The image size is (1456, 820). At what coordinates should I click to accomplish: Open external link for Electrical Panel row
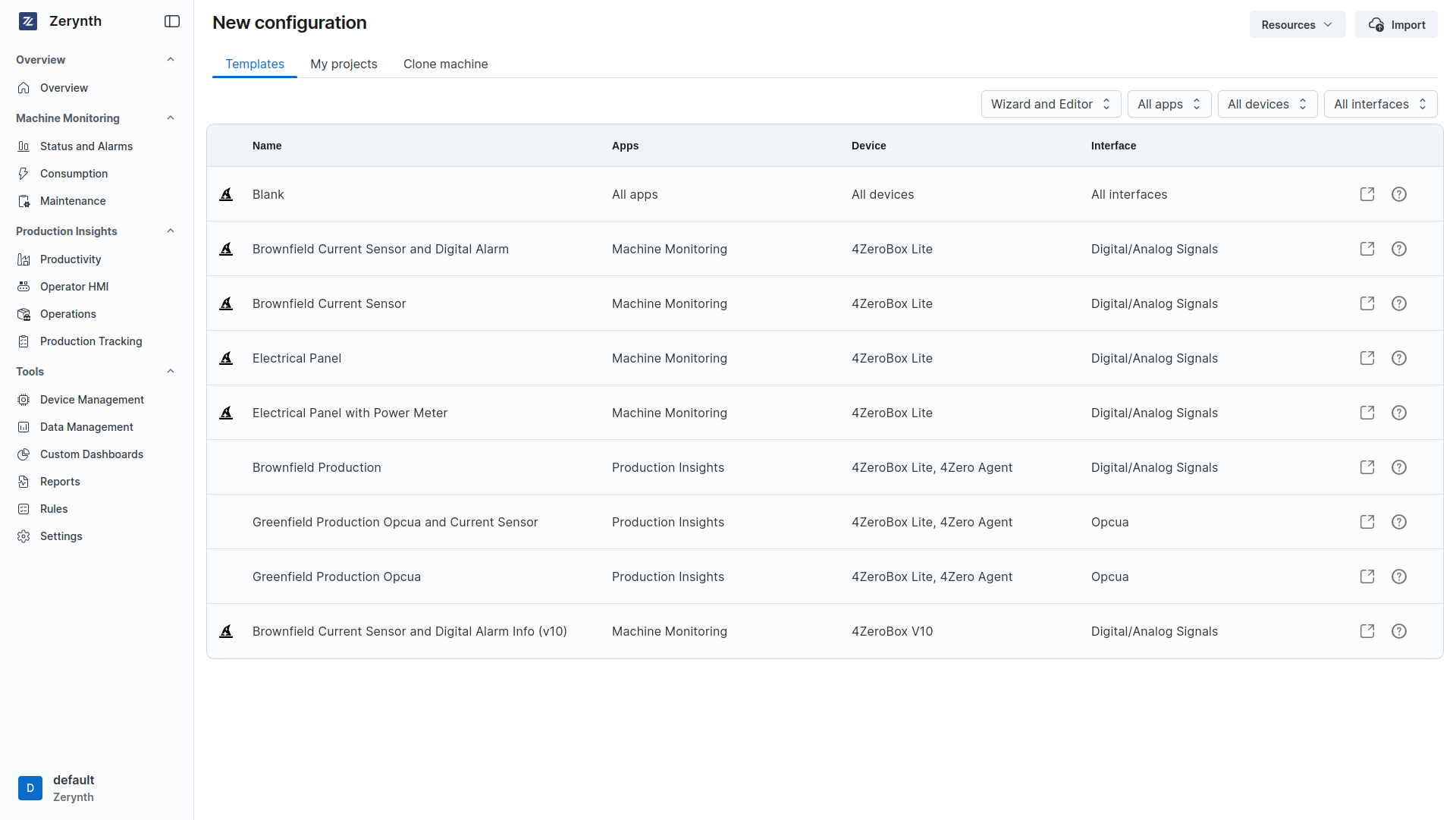point(1367,358)
